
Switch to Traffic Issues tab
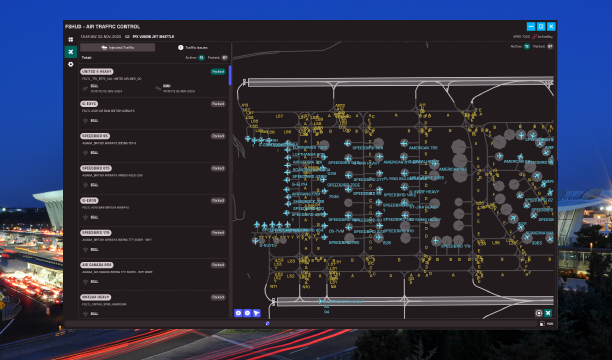[x=192, y=47]
